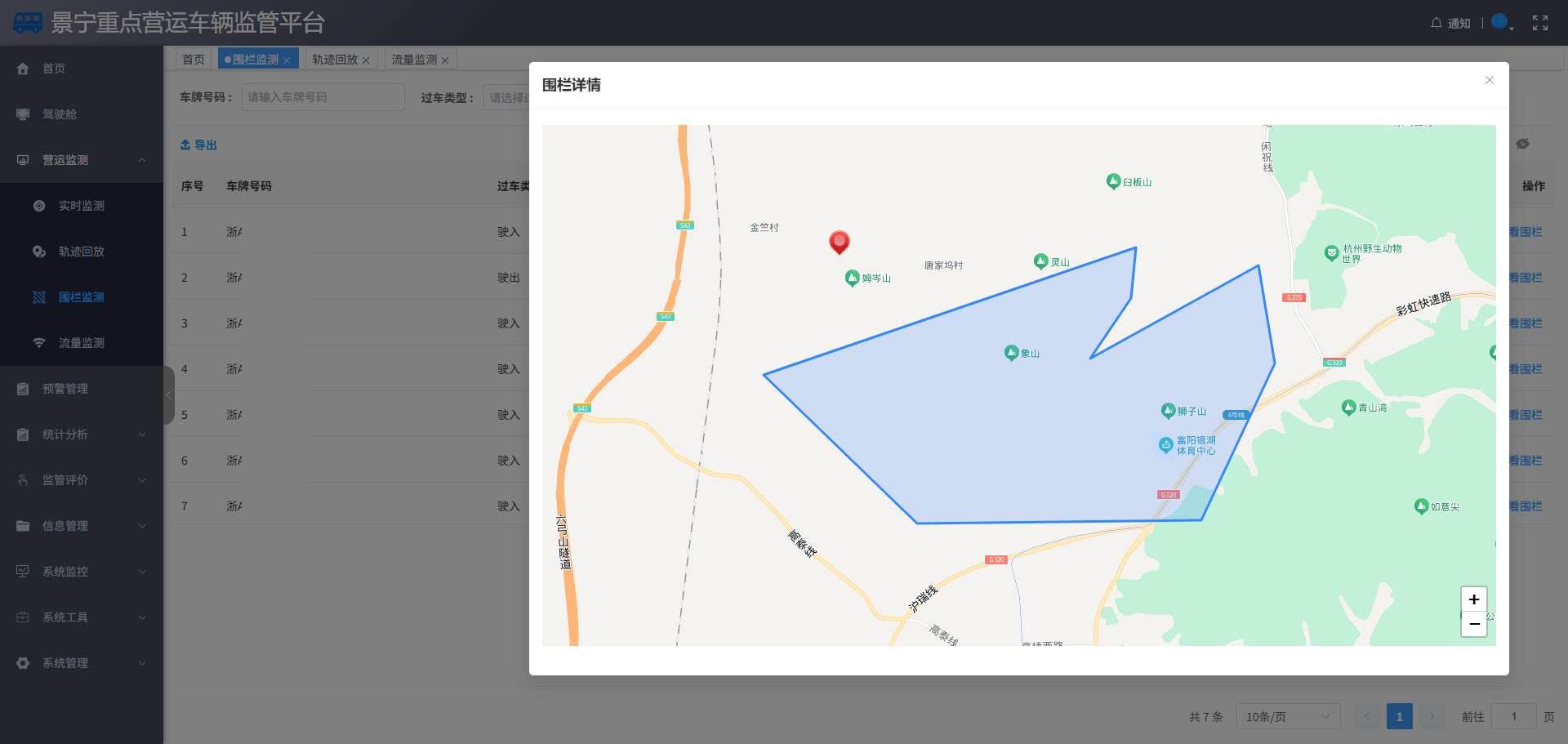
Task: Collapse the sidebar with the handle
Action: click(169, 395)
